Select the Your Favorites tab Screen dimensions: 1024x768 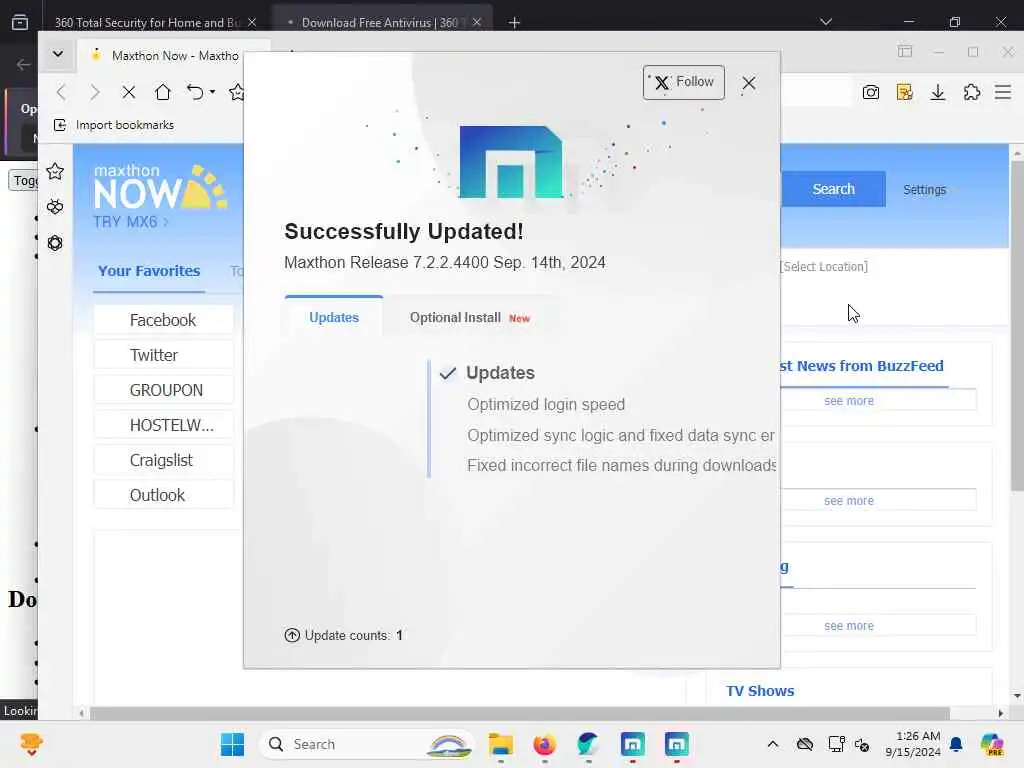point(149,271)
